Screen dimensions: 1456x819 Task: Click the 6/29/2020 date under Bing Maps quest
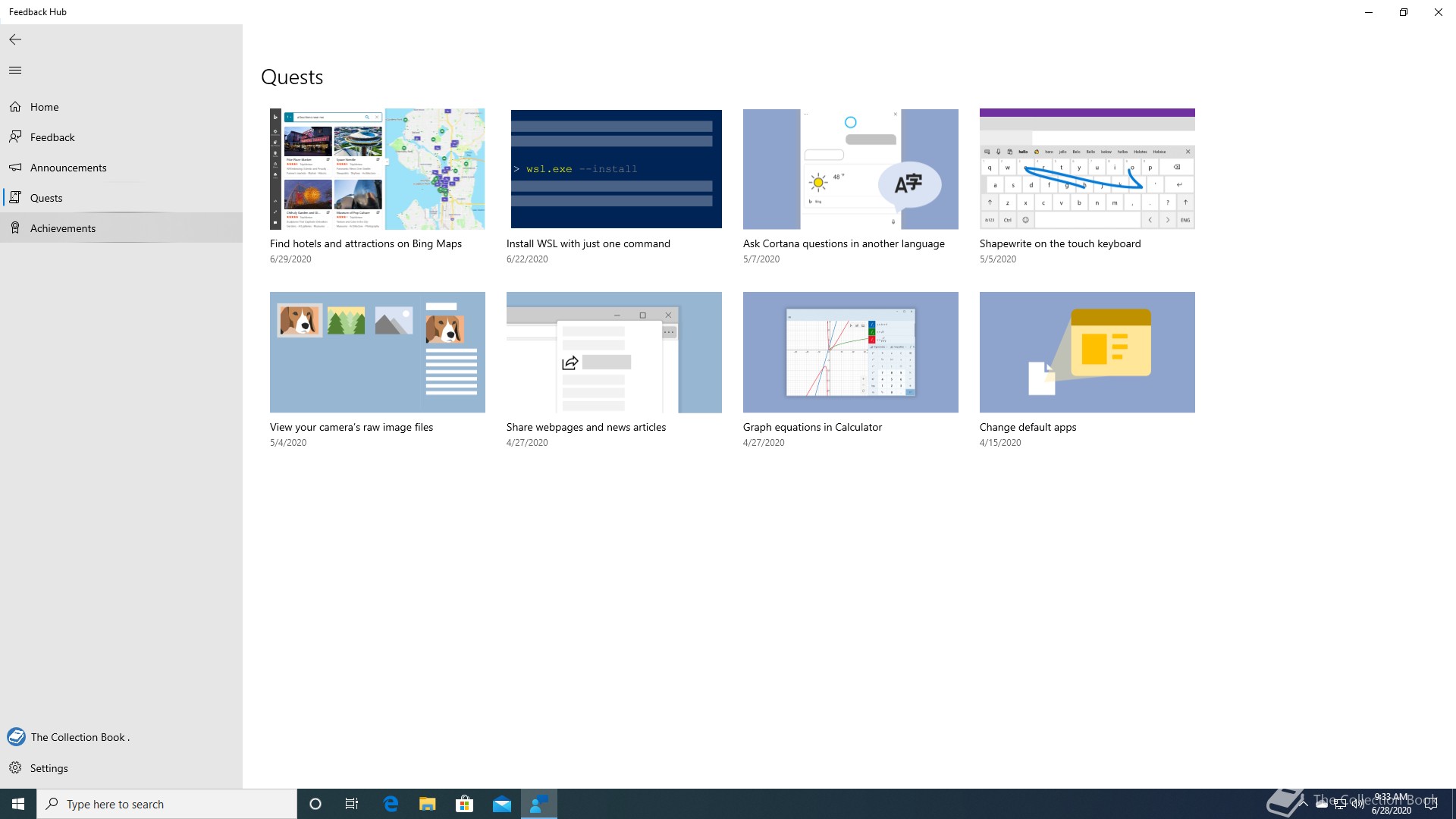coord(290,259)
